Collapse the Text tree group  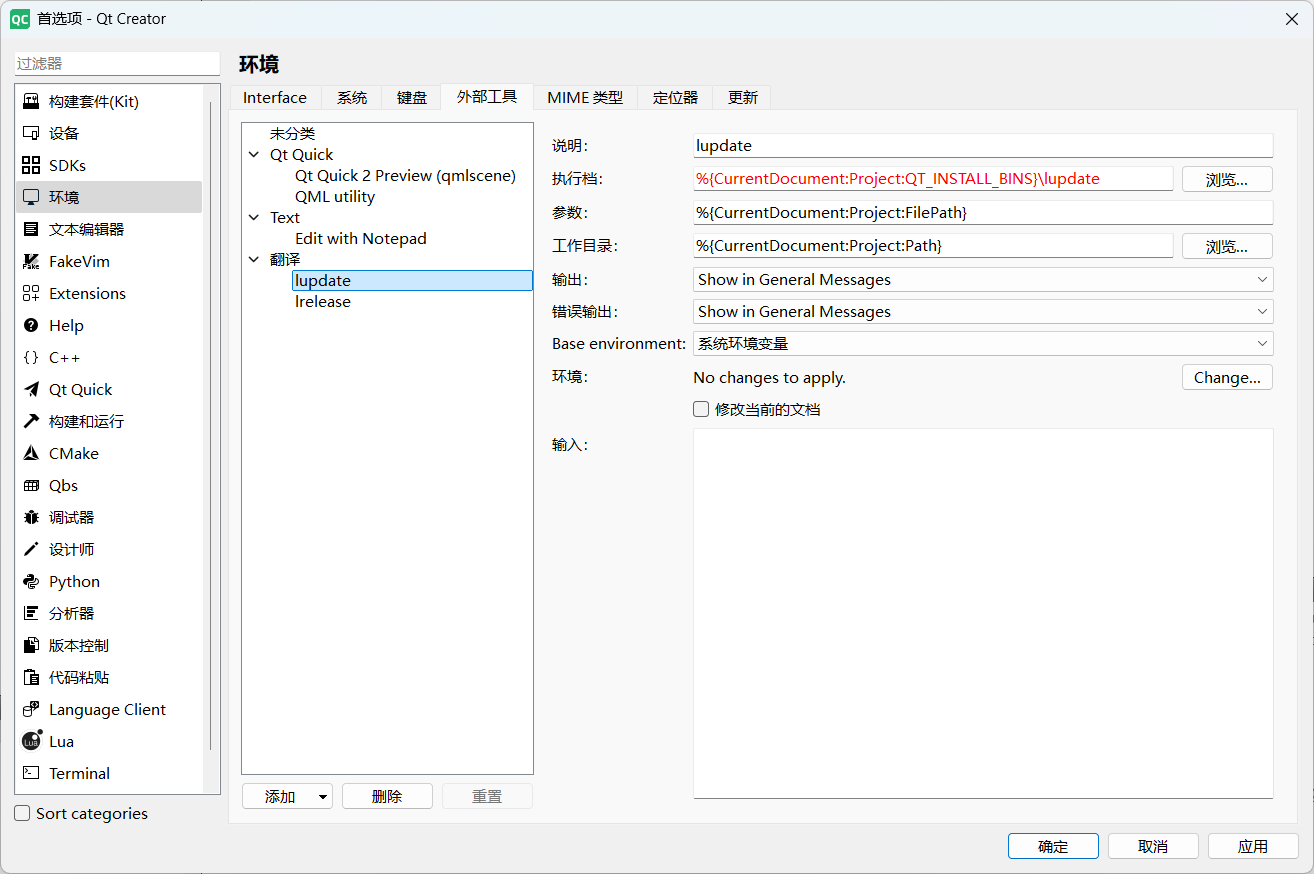click(x=254, y=218)
